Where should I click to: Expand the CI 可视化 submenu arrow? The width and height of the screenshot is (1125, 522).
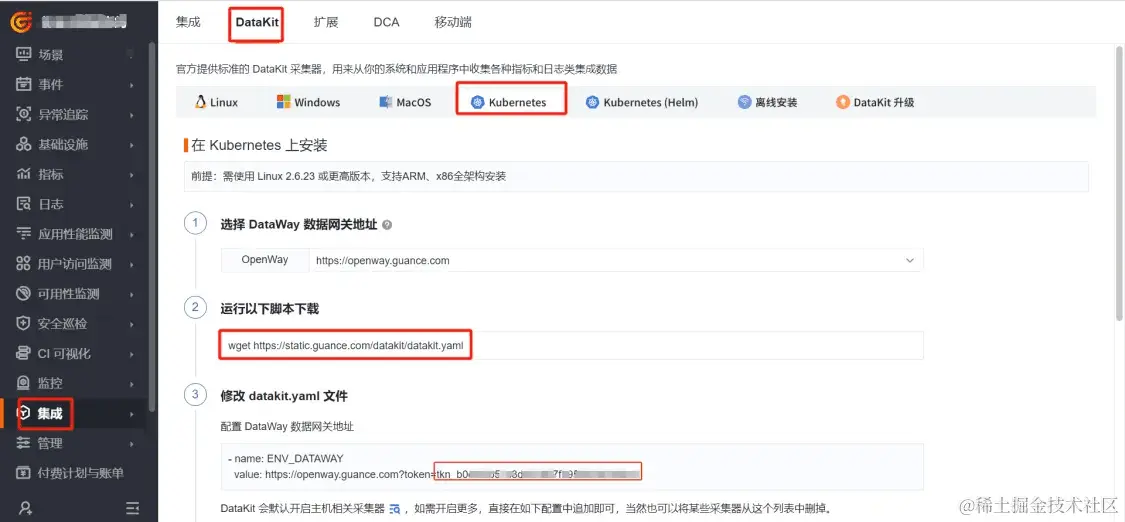pyautogui.click(x=132, y=354)
